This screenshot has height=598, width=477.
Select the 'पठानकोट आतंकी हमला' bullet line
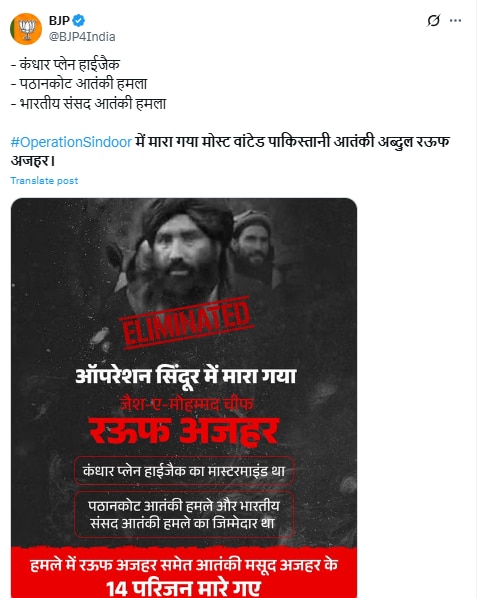click(79, 84)
